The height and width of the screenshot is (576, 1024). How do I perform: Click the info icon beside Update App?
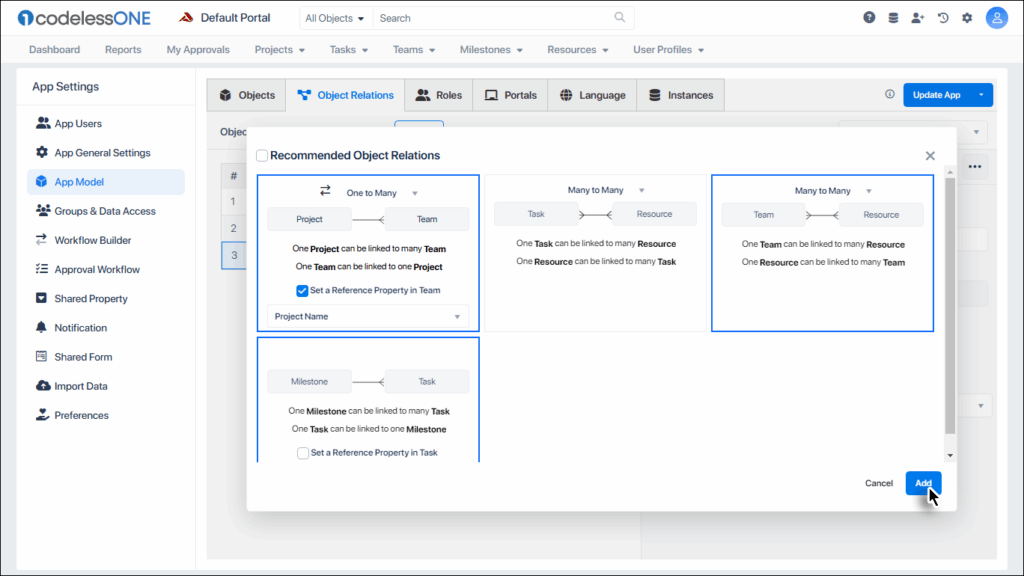(x=890, y=95)
